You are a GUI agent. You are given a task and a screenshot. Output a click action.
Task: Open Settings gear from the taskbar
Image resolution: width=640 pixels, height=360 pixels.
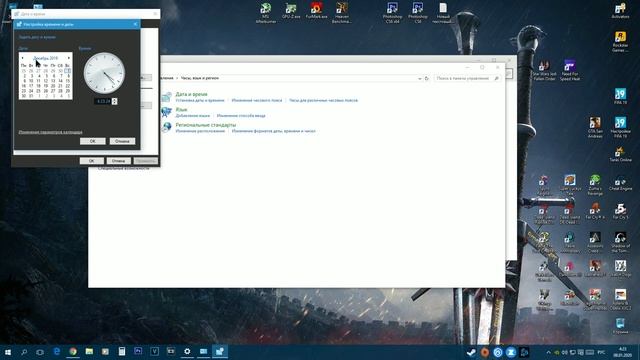pyautogui.click(x=187, y=352)
